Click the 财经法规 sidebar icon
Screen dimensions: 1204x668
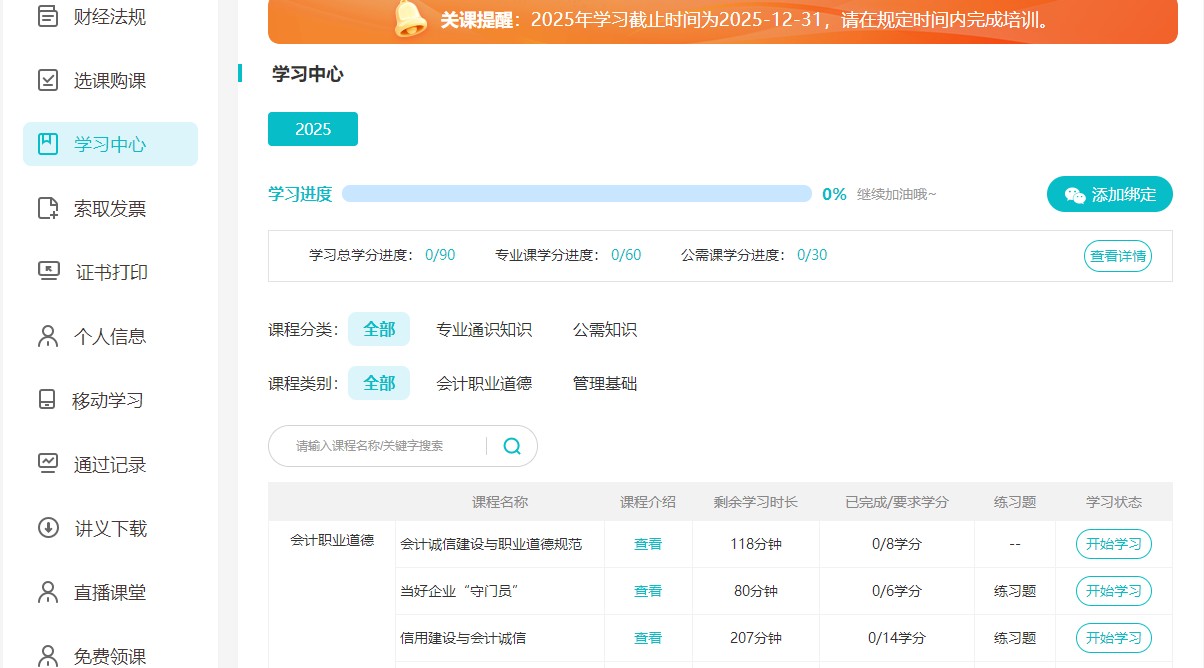coord(48,16)
